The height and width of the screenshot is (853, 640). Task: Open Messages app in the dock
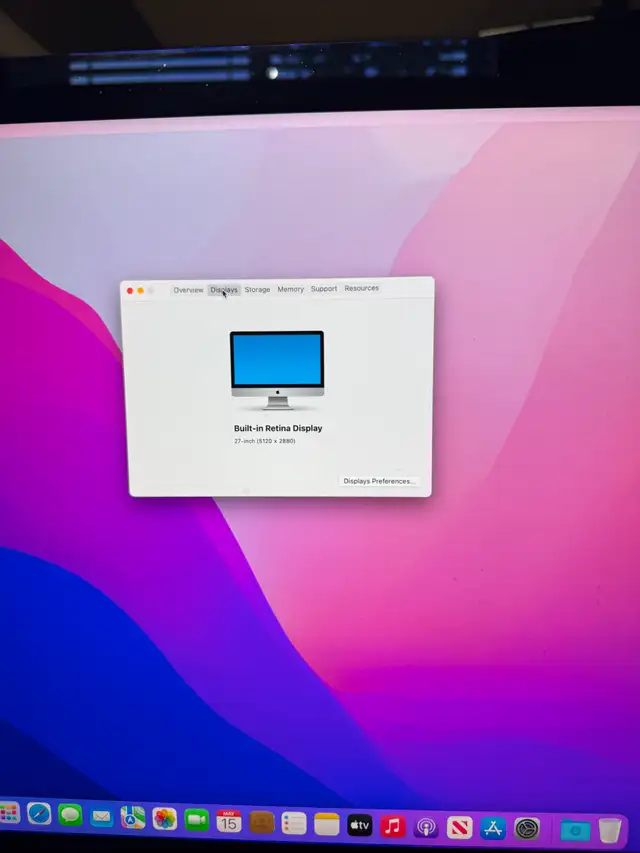pyautogui.click(x=70, y=815)
